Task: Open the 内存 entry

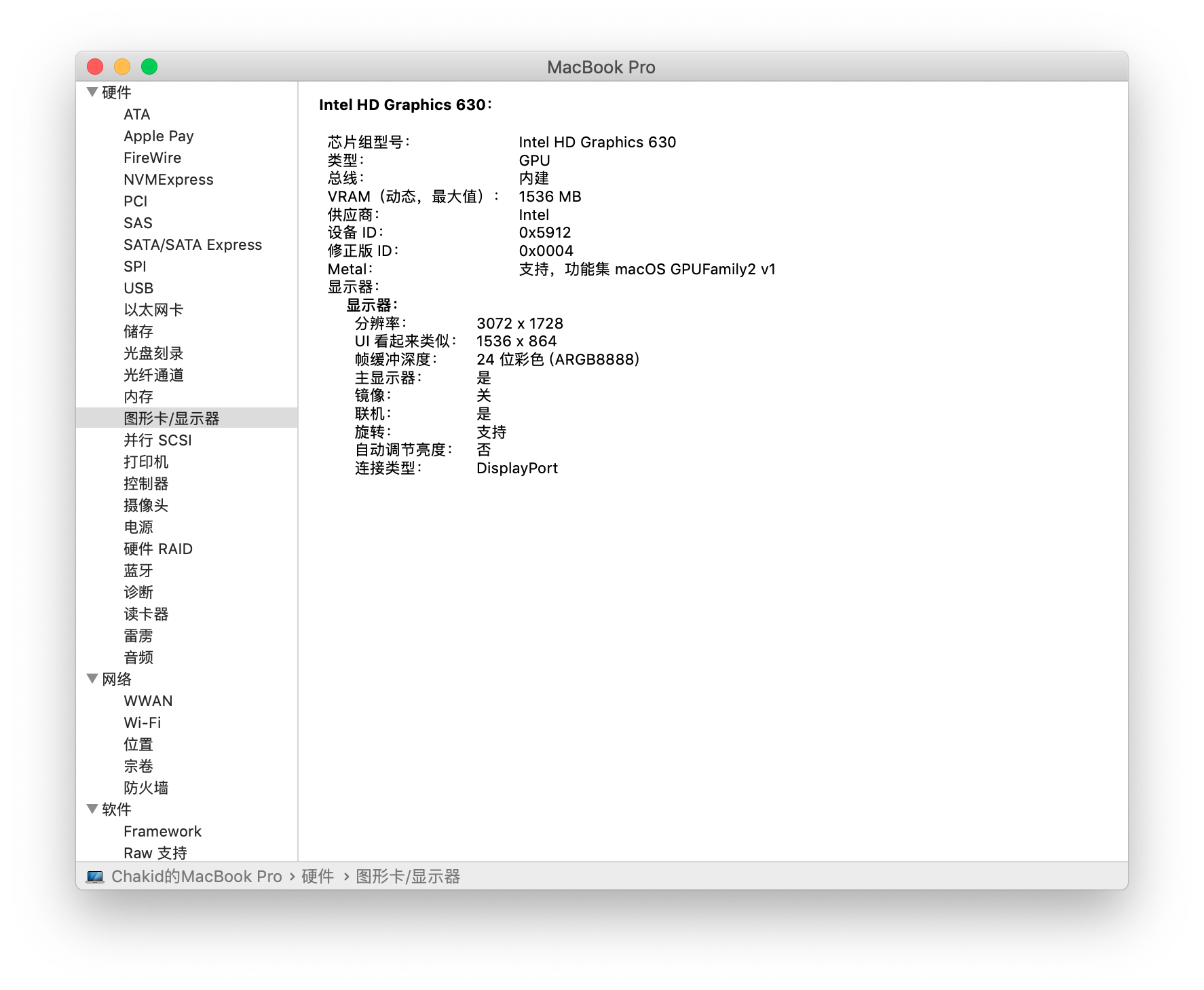Action: pos(138,397)
